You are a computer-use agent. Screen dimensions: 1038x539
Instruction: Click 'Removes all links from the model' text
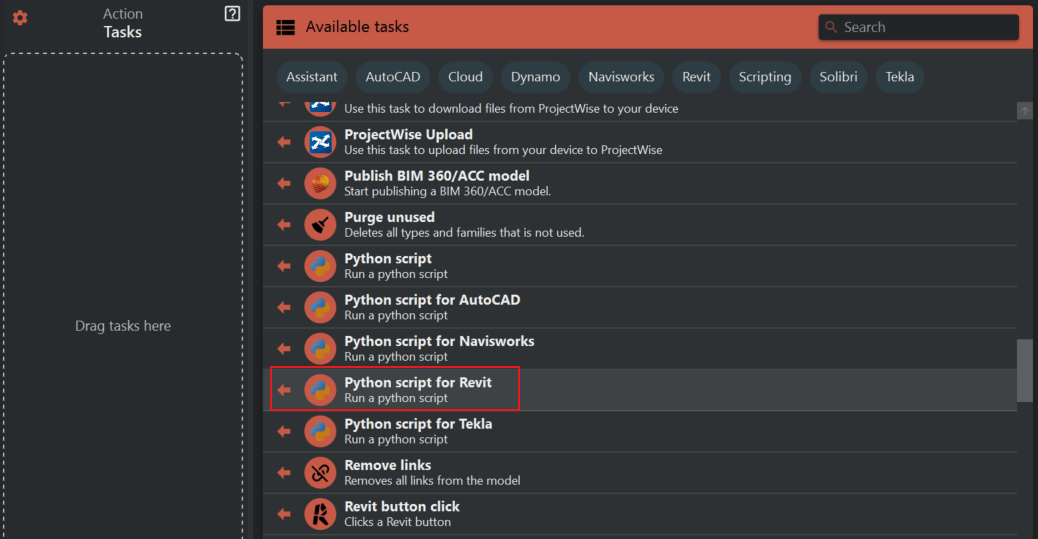(x=432, y=481)
